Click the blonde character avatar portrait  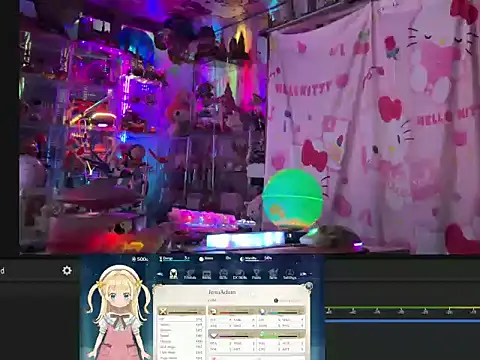[x=117, y=313]
